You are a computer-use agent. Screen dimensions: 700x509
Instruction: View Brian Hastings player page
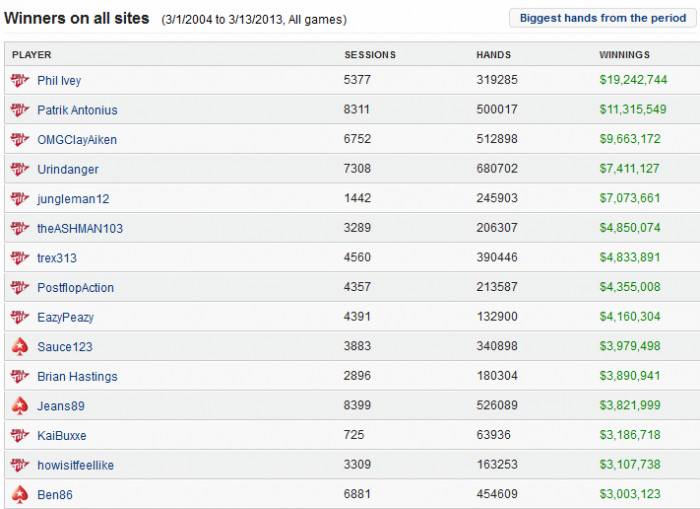click(77, 377)
